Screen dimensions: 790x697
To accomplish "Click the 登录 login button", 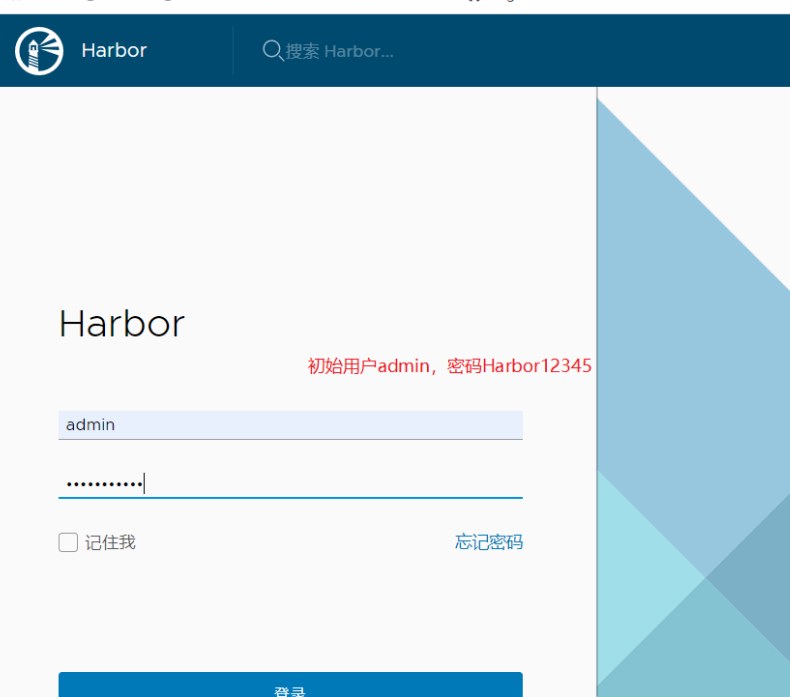I will (290, 685).
